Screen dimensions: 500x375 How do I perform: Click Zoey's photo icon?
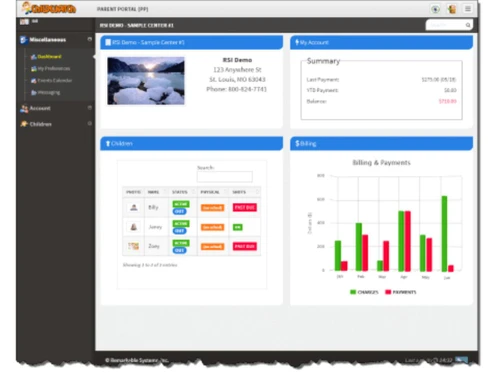[x=134, y=246]
